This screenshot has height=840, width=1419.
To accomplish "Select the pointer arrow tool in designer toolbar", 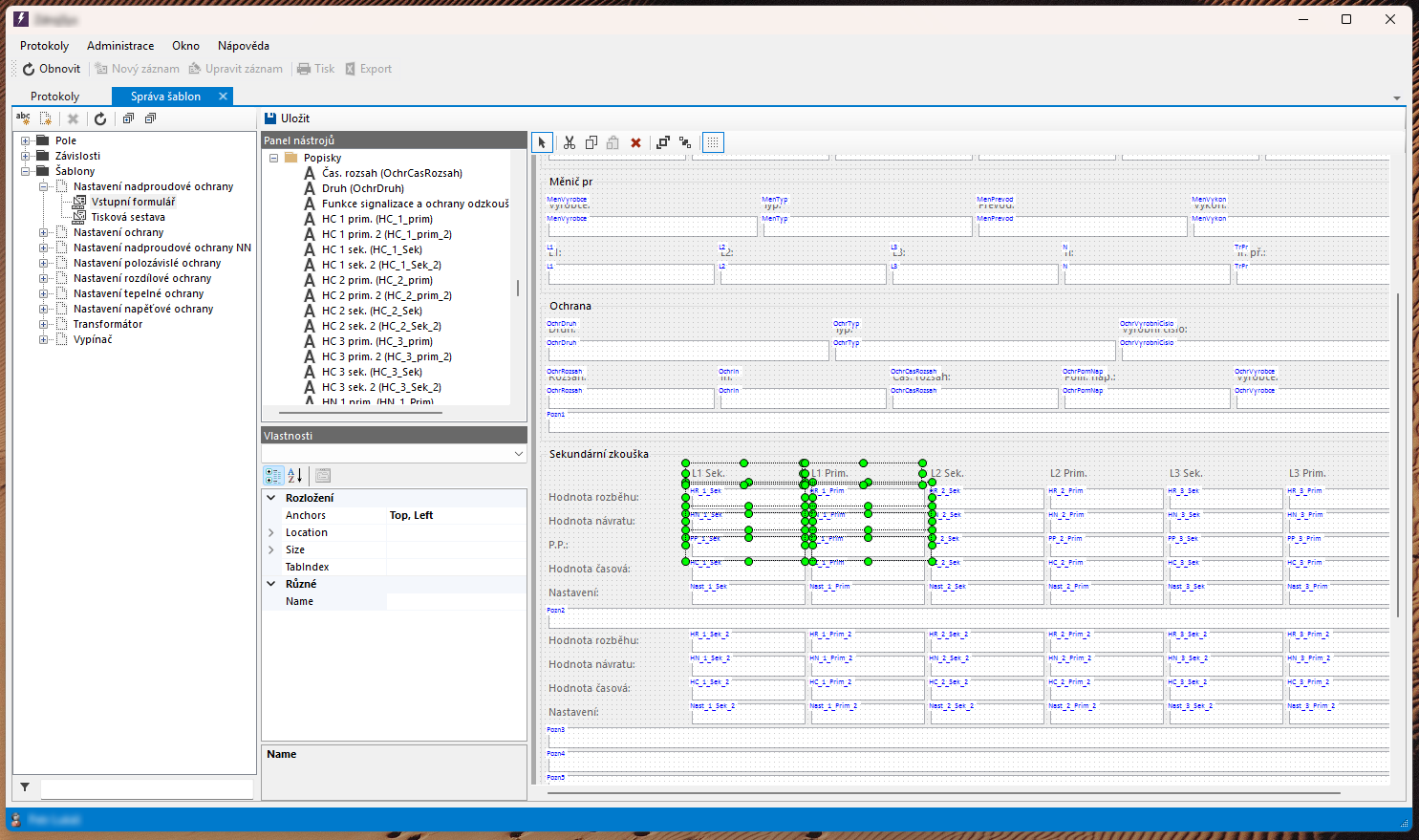I will pos(542,142).
